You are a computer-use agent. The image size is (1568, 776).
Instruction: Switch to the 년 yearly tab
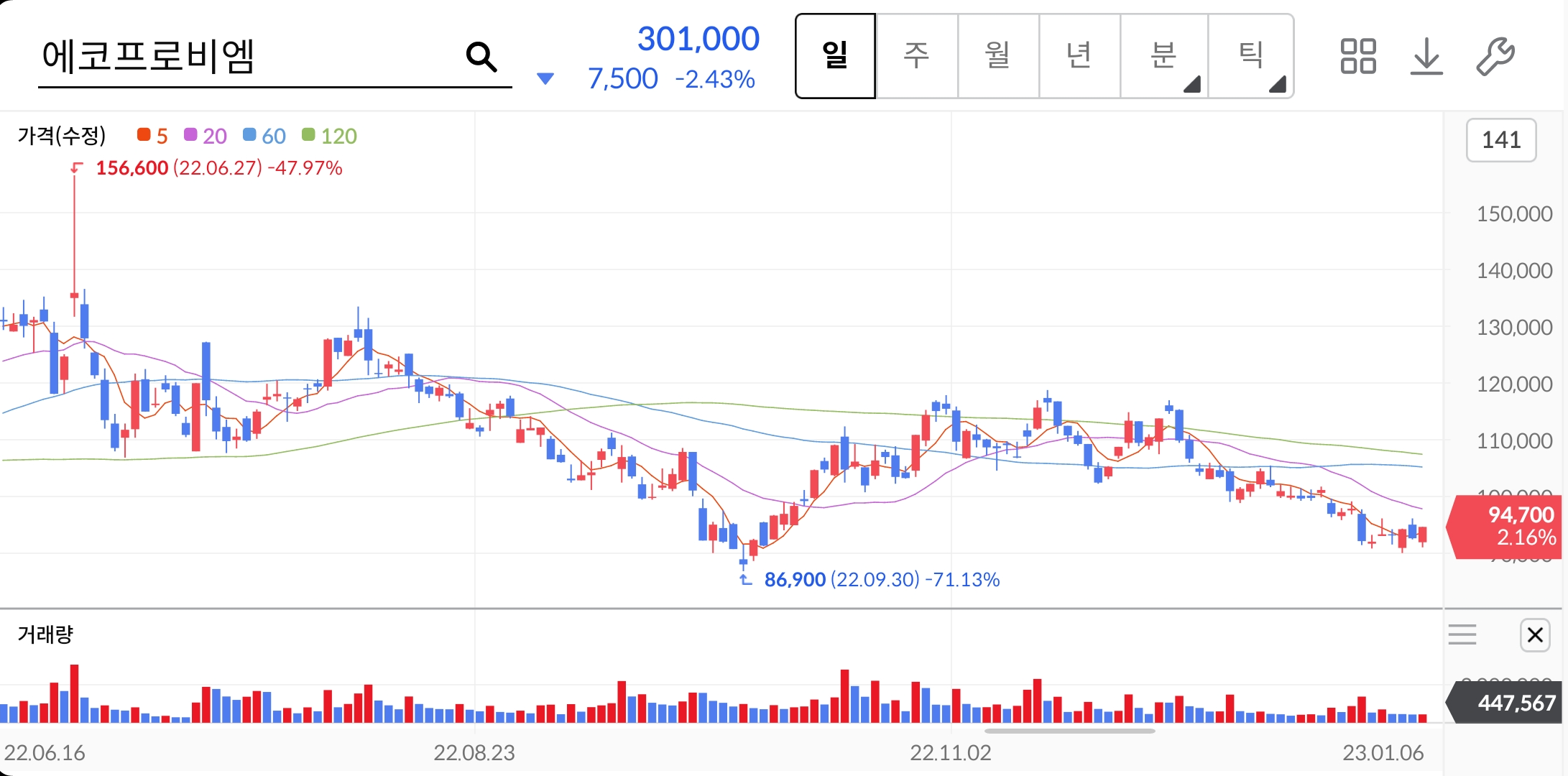pos(1079,56)
